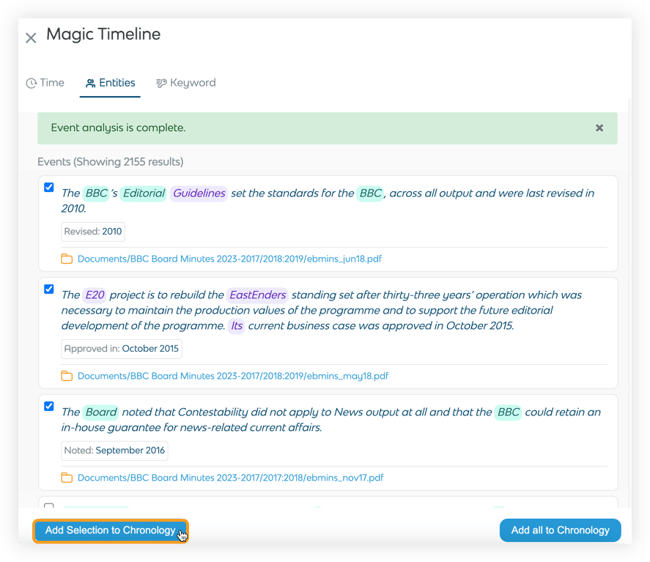Open ebmins_jun18.pdf document link
This screenshot has width=650, height=562.
[x=230, y=259]
